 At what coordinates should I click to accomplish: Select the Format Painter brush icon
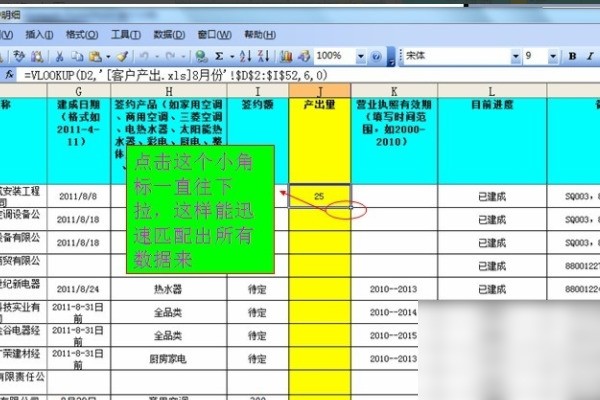pos(122,57)
